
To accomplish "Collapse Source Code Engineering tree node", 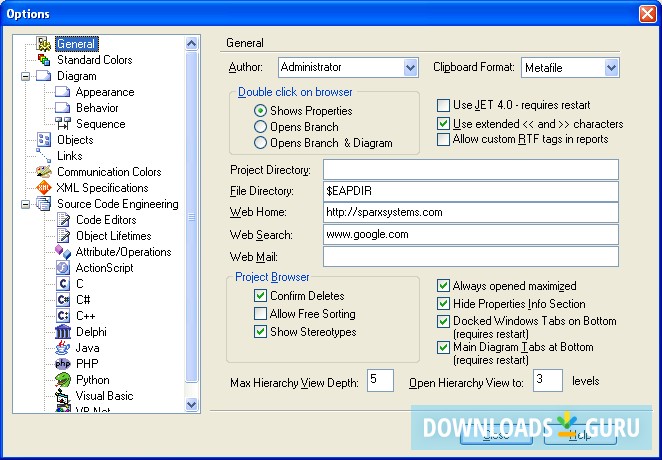I will tap(25, 204).
